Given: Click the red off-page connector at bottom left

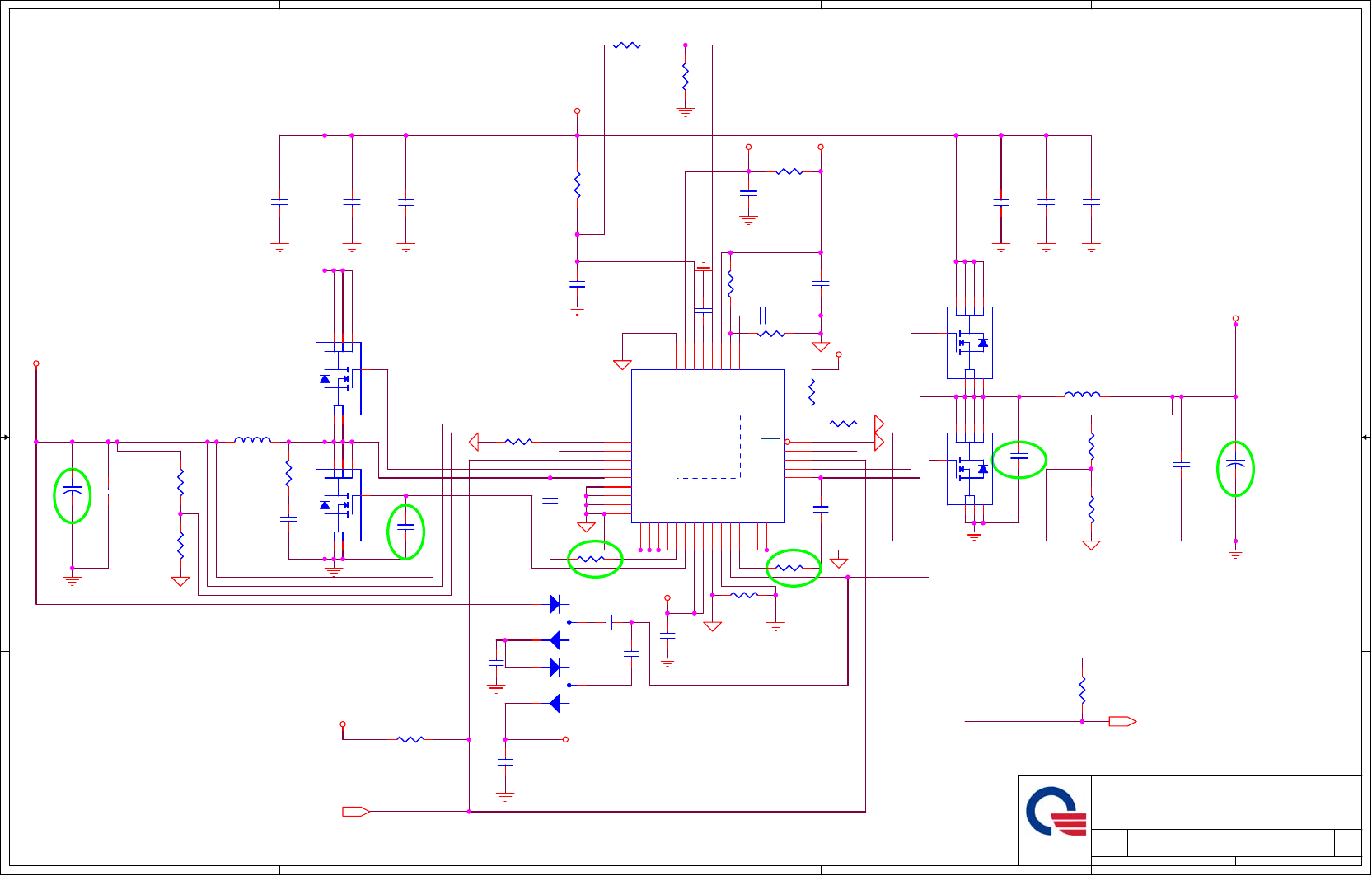Looking at the screenshot, I should (x=356, y=812).
